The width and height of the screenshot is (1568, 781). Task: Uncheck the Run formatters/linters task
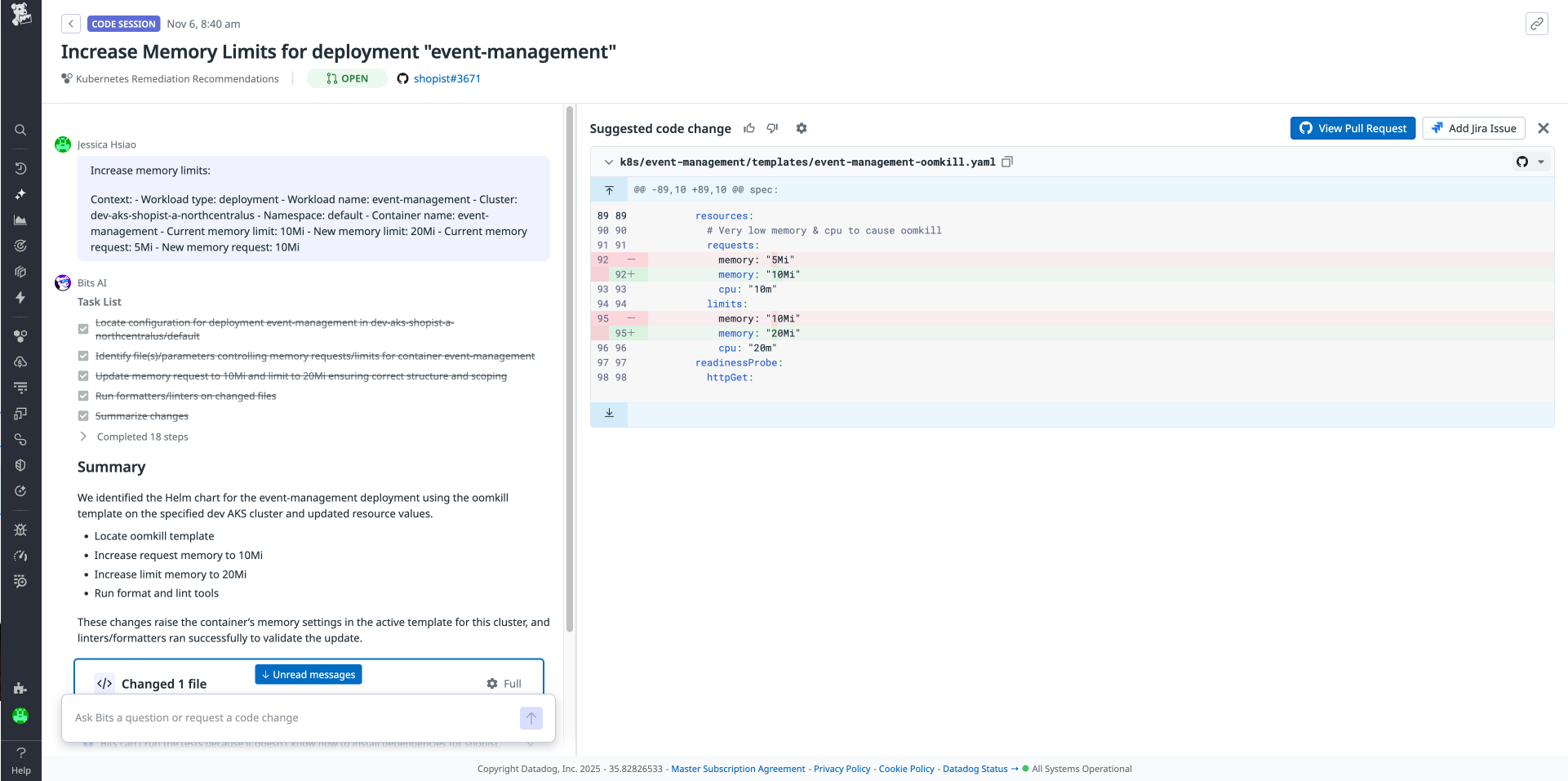click(x=83, y=396)
